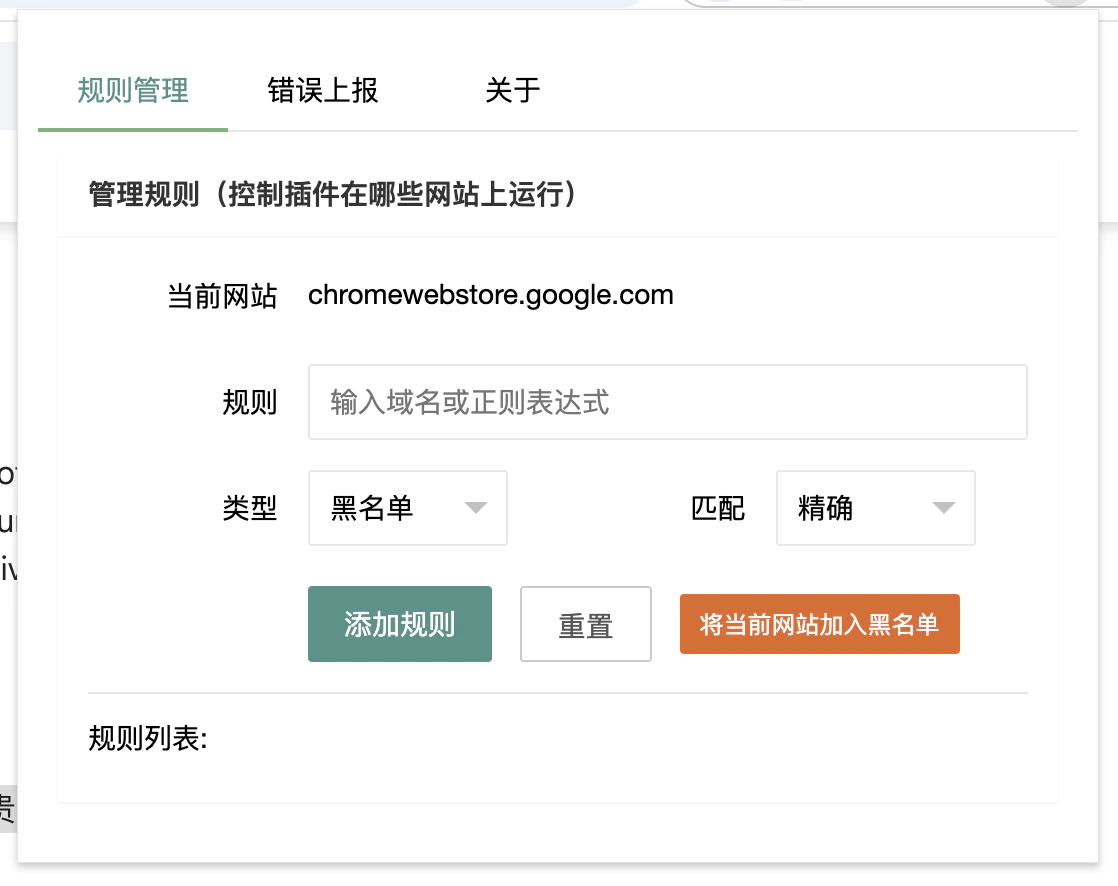
Task: Select the domain text chromewebstore.google.com
Action: point(491,295)
